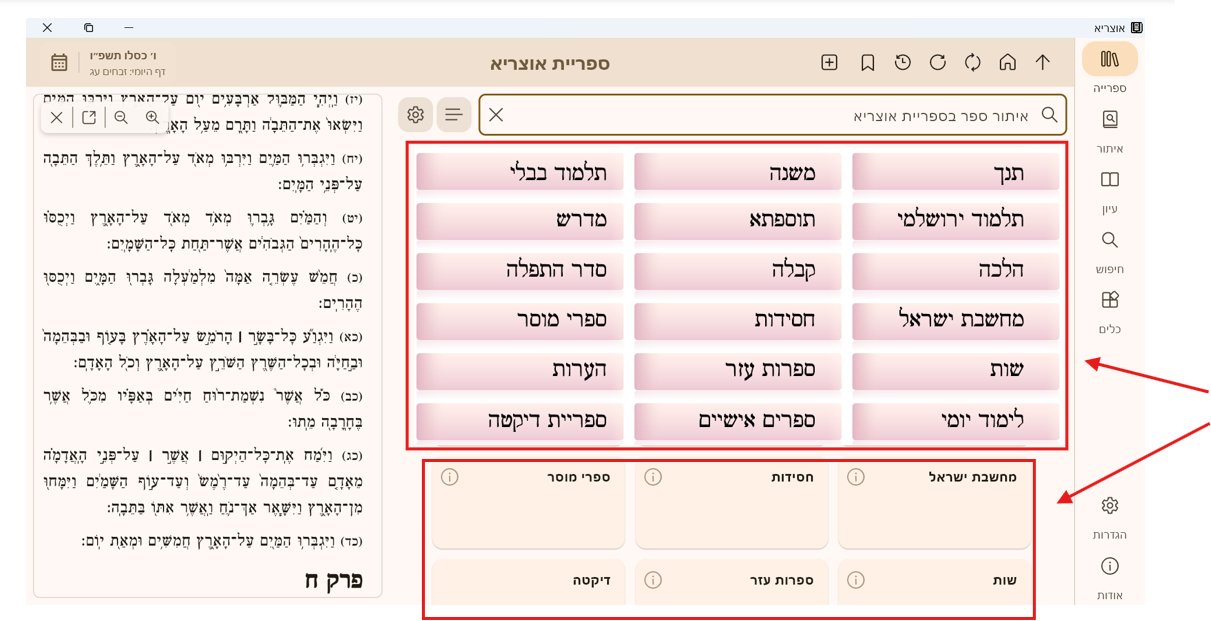The height and width of the screenshot is (621, 1211).
Task: Expand the הלכה category
Action: point(955,271)
